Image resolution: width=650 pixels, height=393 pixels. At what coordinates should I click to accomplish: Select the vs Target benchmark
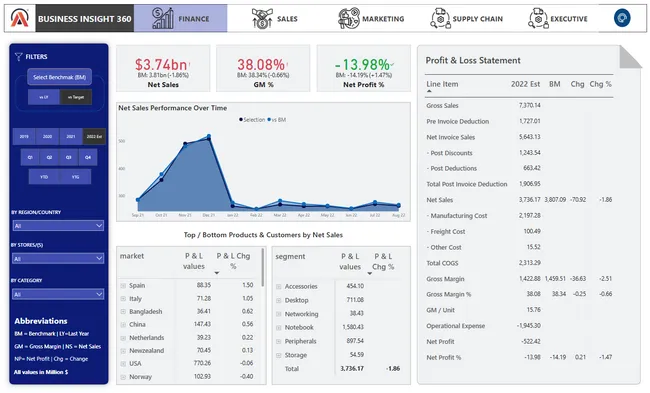point(76,97)
